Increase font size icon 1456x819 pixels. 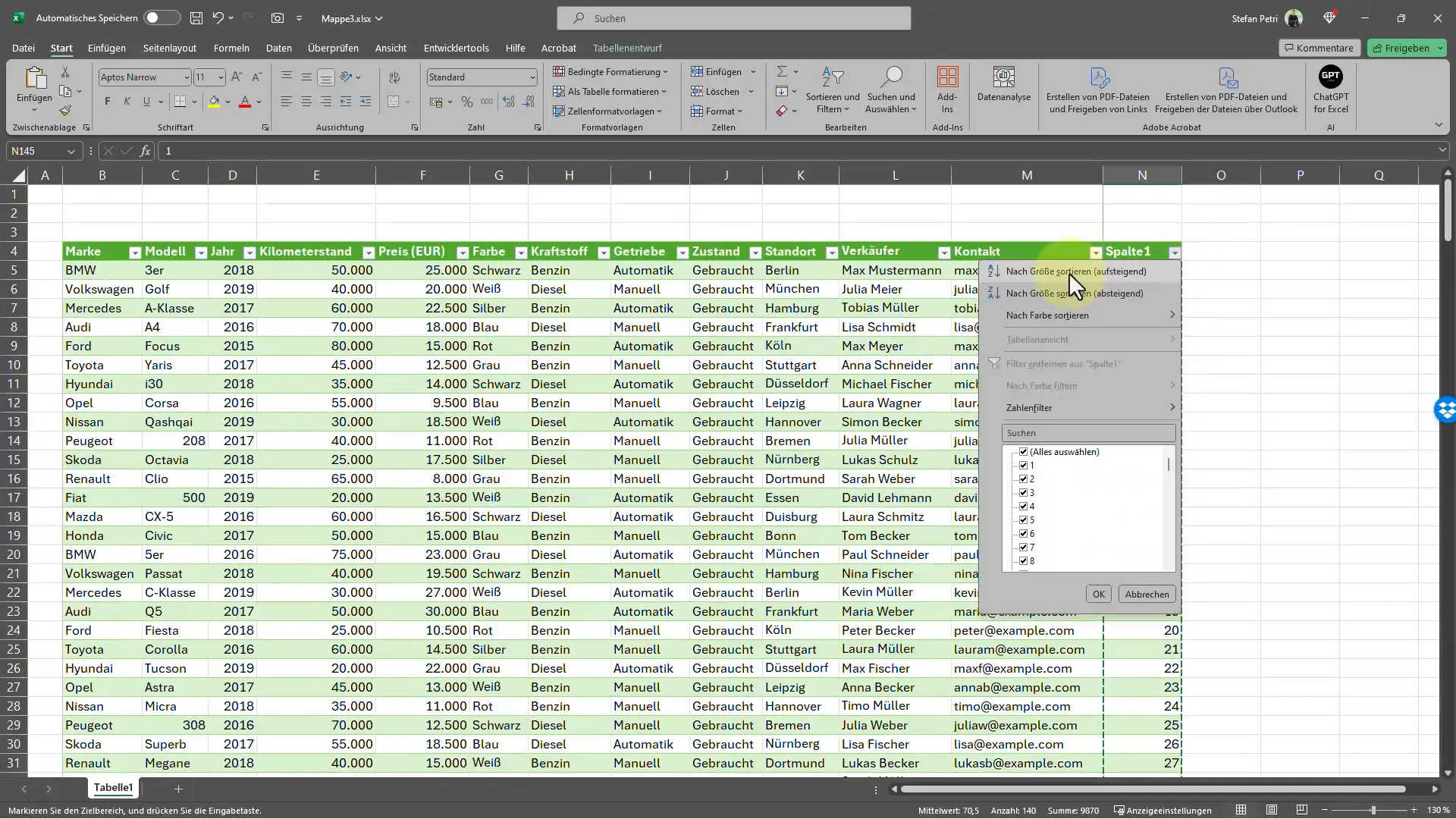(237, 77)
